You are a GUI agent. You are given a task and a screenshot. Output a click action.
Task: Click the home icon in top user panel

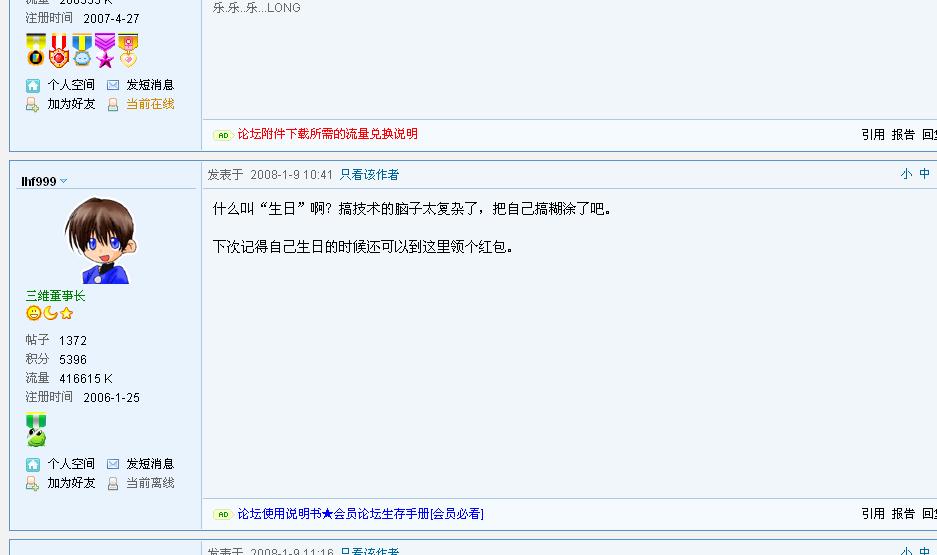(x=33, y=85)
